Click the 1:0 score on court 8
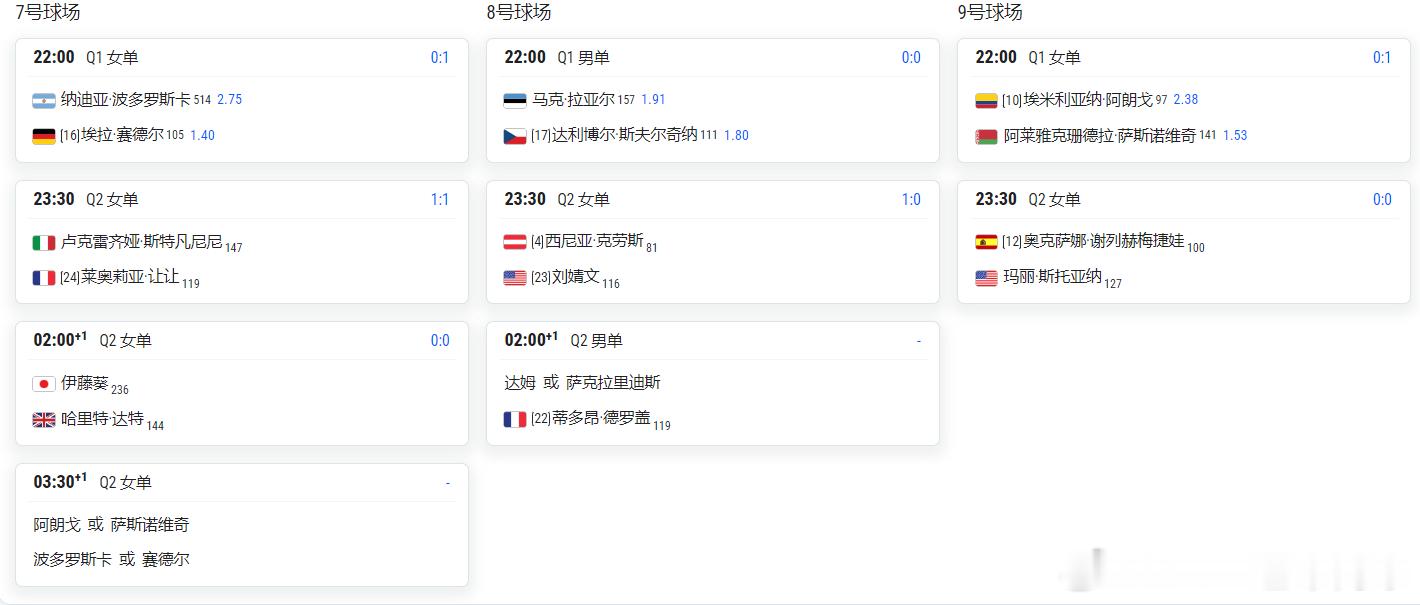1420x605 pixels. pyautogui.click(x=911, y=199)
